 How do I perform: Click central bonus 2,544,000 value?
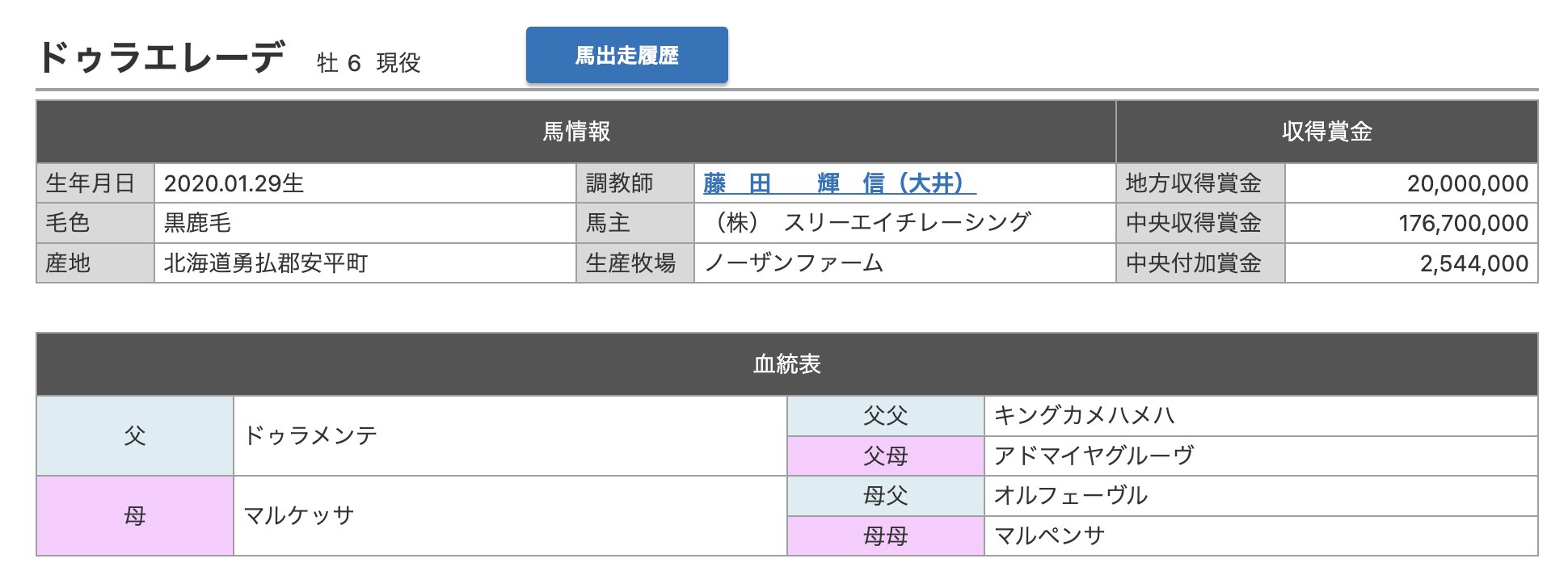click(x=1473, y=263)
